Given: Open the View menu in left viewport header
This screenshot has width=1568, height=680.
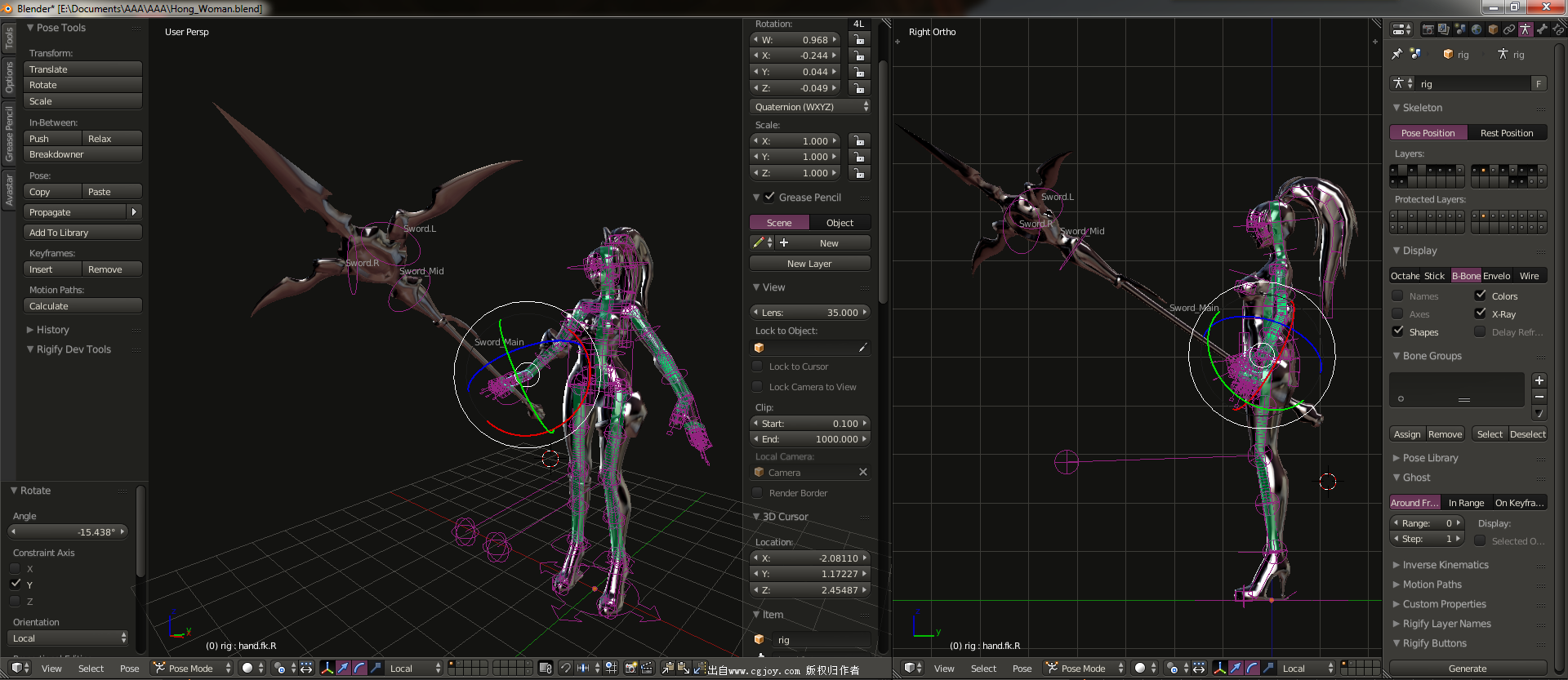Looking at the screenshot, I should pos(51,669).
